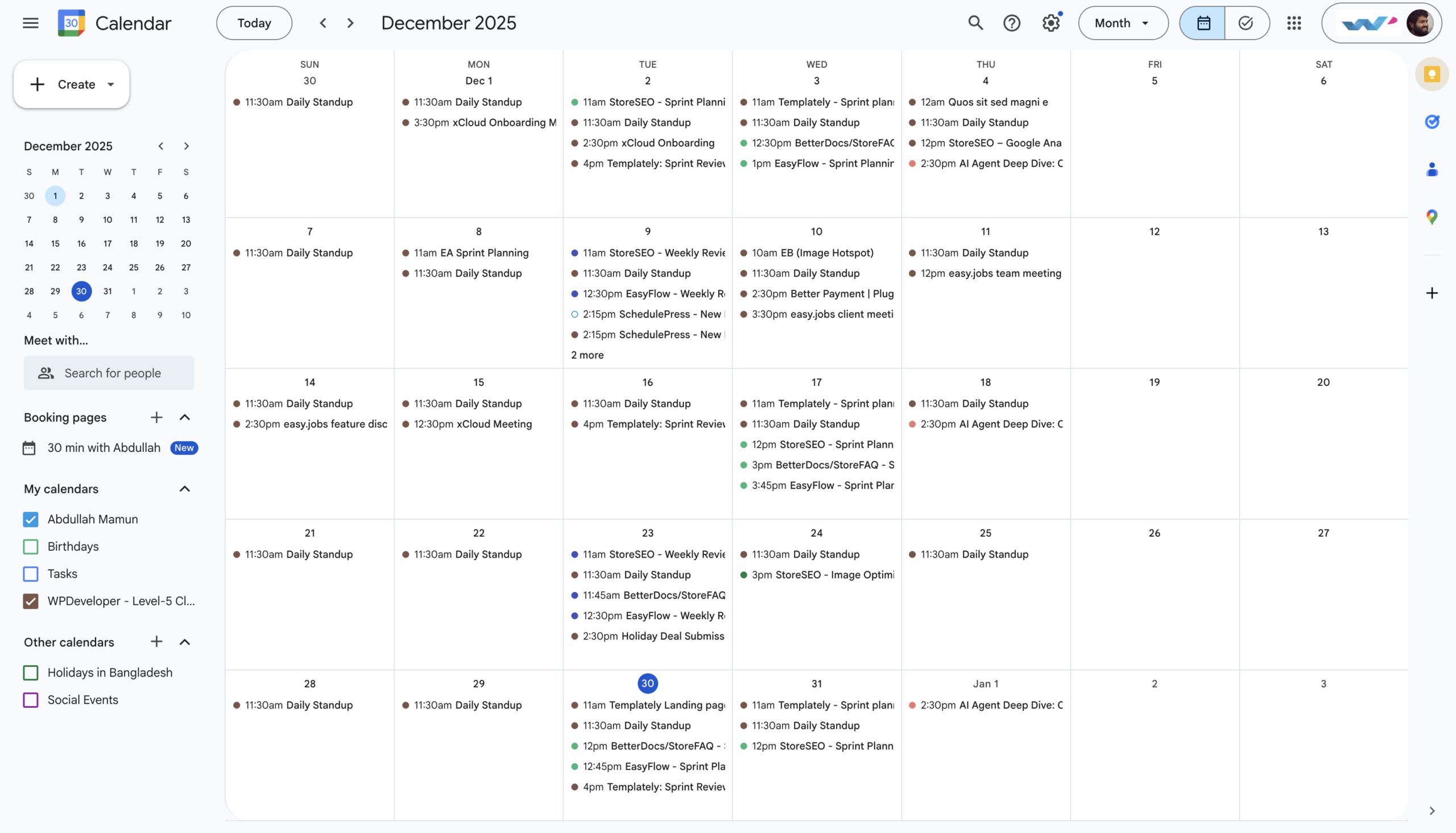Open the Support help menu

pos(1012,23)
